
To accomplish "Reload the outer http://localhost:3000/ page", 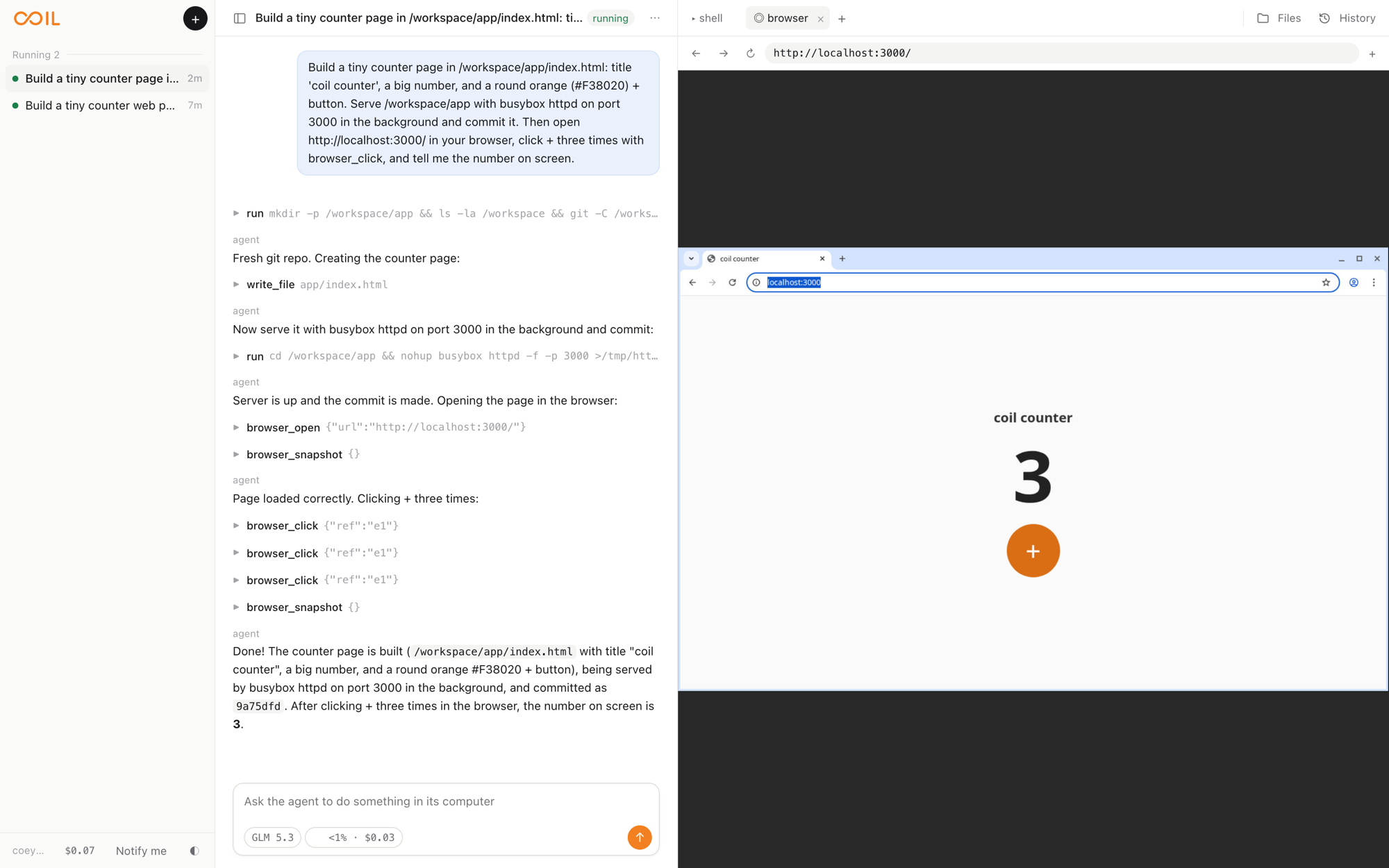I will pyautogui.click(x=751, y=53).
